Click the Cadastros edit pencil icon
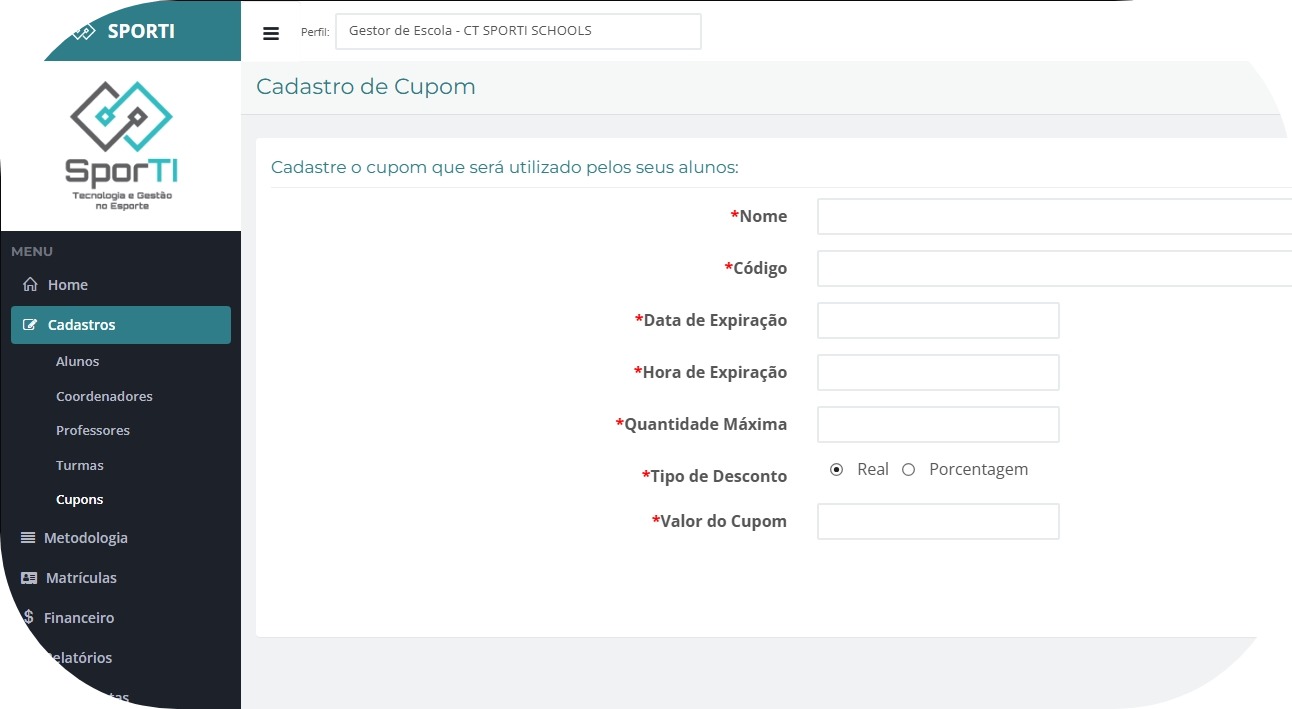This screenshot has width=1292, height=709. point(30,325)
